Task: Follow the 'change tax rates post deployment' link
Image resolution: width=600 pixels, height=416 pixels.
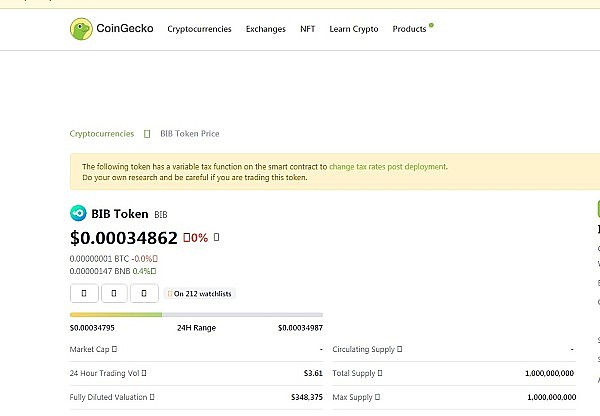Action: [x=388, y=167]
